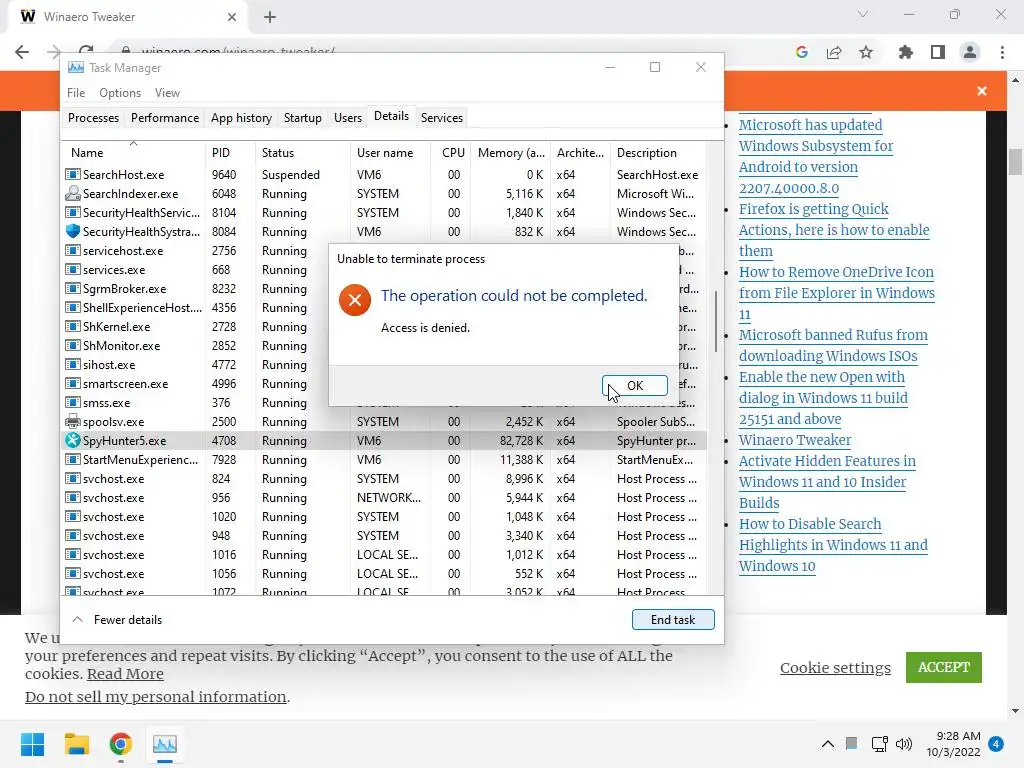Screen dimensions: 1024x768
Task: Open Disable Search Highlights article link
Action: click(x=833, y=545)
